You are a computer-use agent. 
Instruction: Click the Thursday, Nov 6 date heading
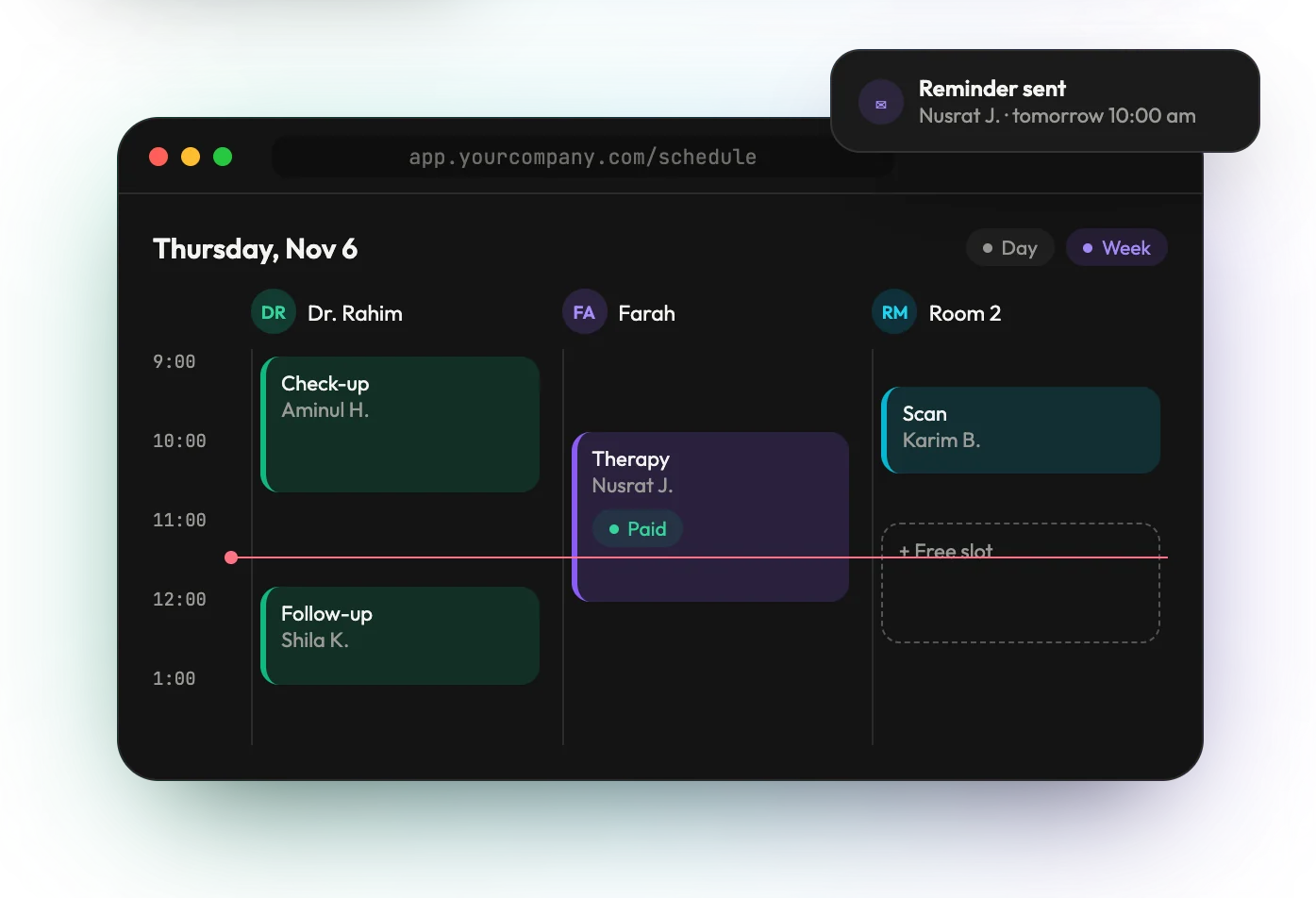pyautogui.click(x=255, y=249)
